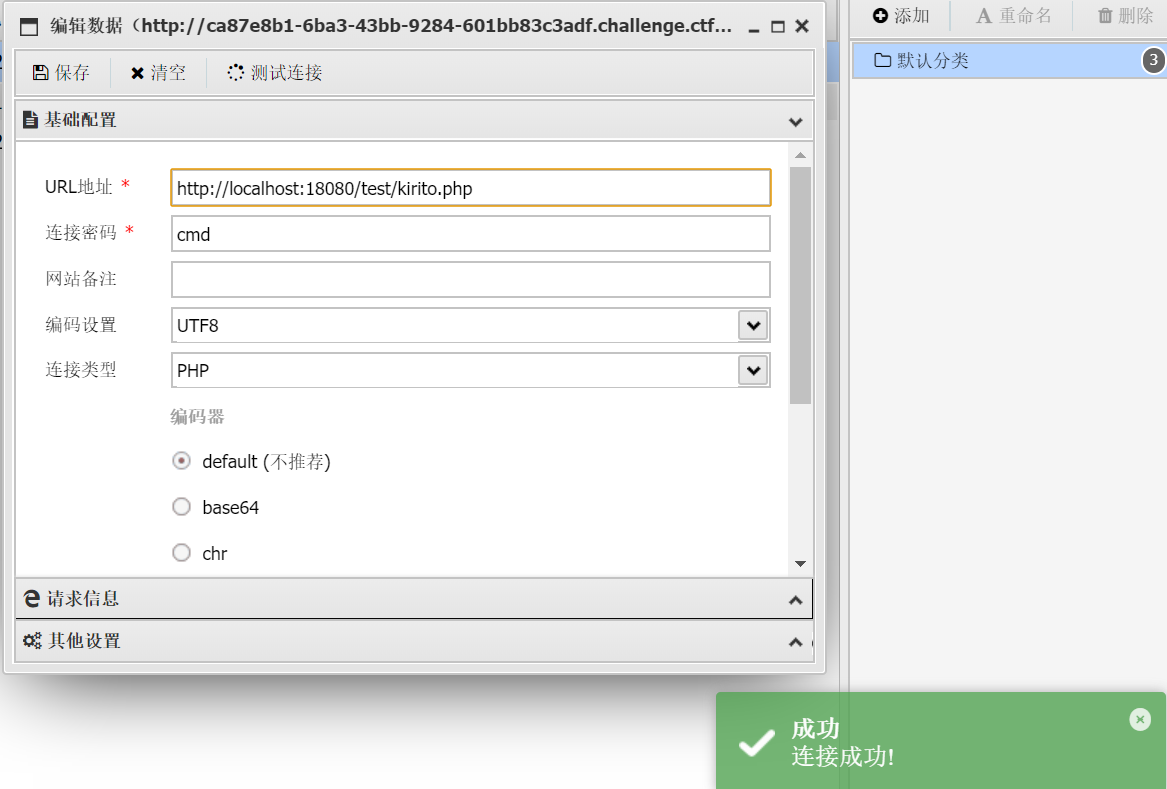Rename category using 重命名 button
This screenshot has height=789, width=1167.
click(1014, 16)
